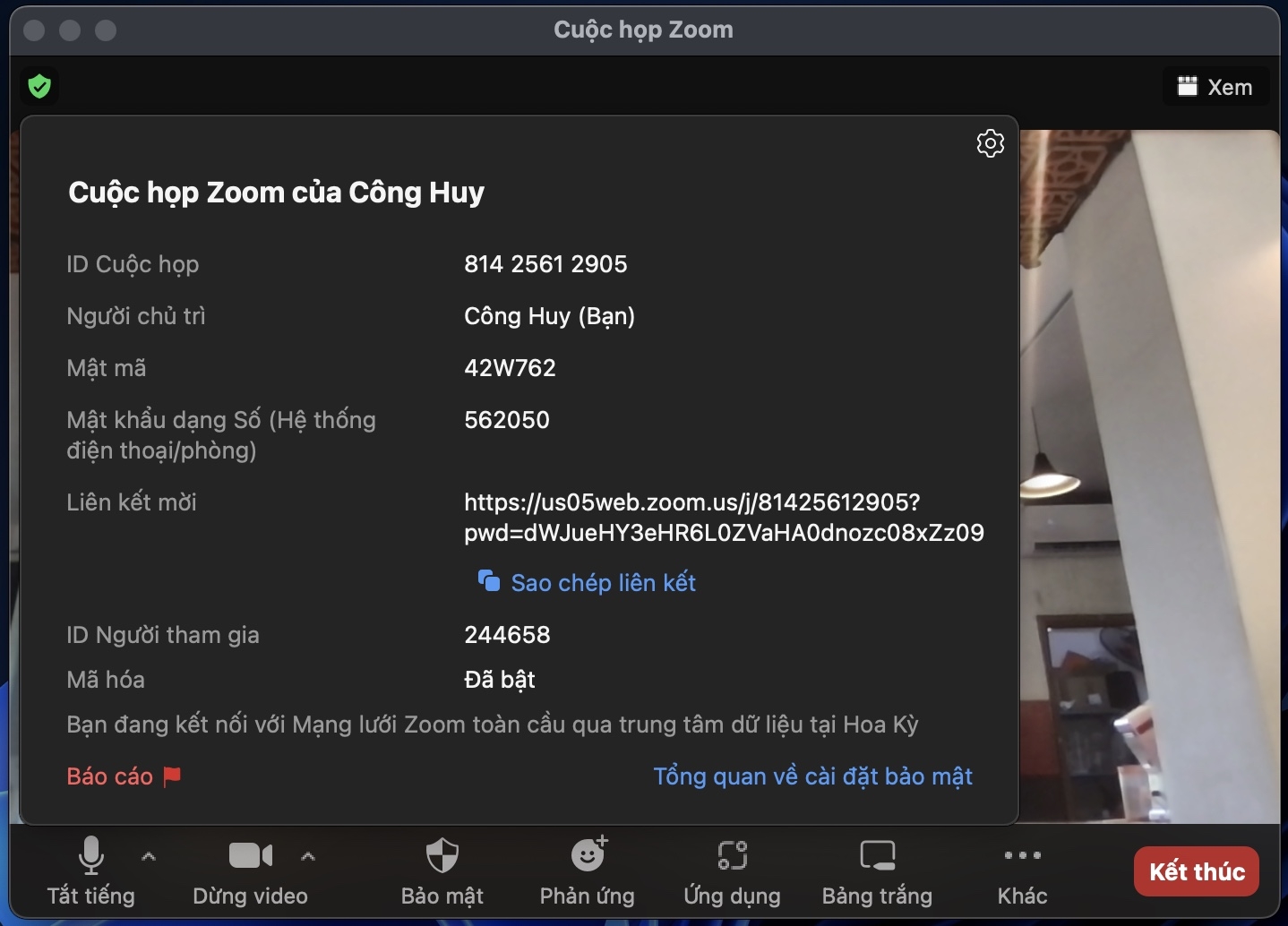The height and width of the screenshot is (926, 1288).
Task: Click the Cuộc họp Zoom title bar
Action: tap(643, 30)
